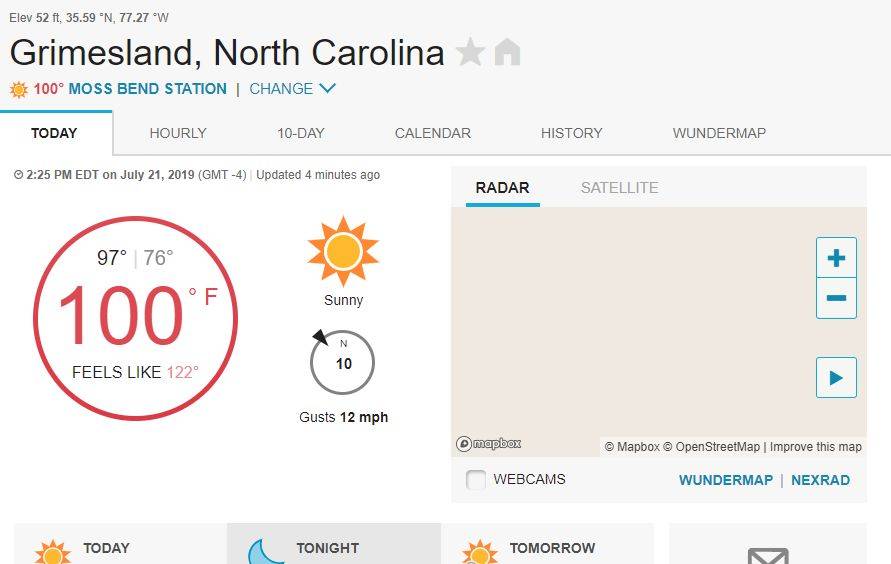Screen dimensions: 891x564
Task: Expand the Change station dropdown
Action: pos(292,89)
